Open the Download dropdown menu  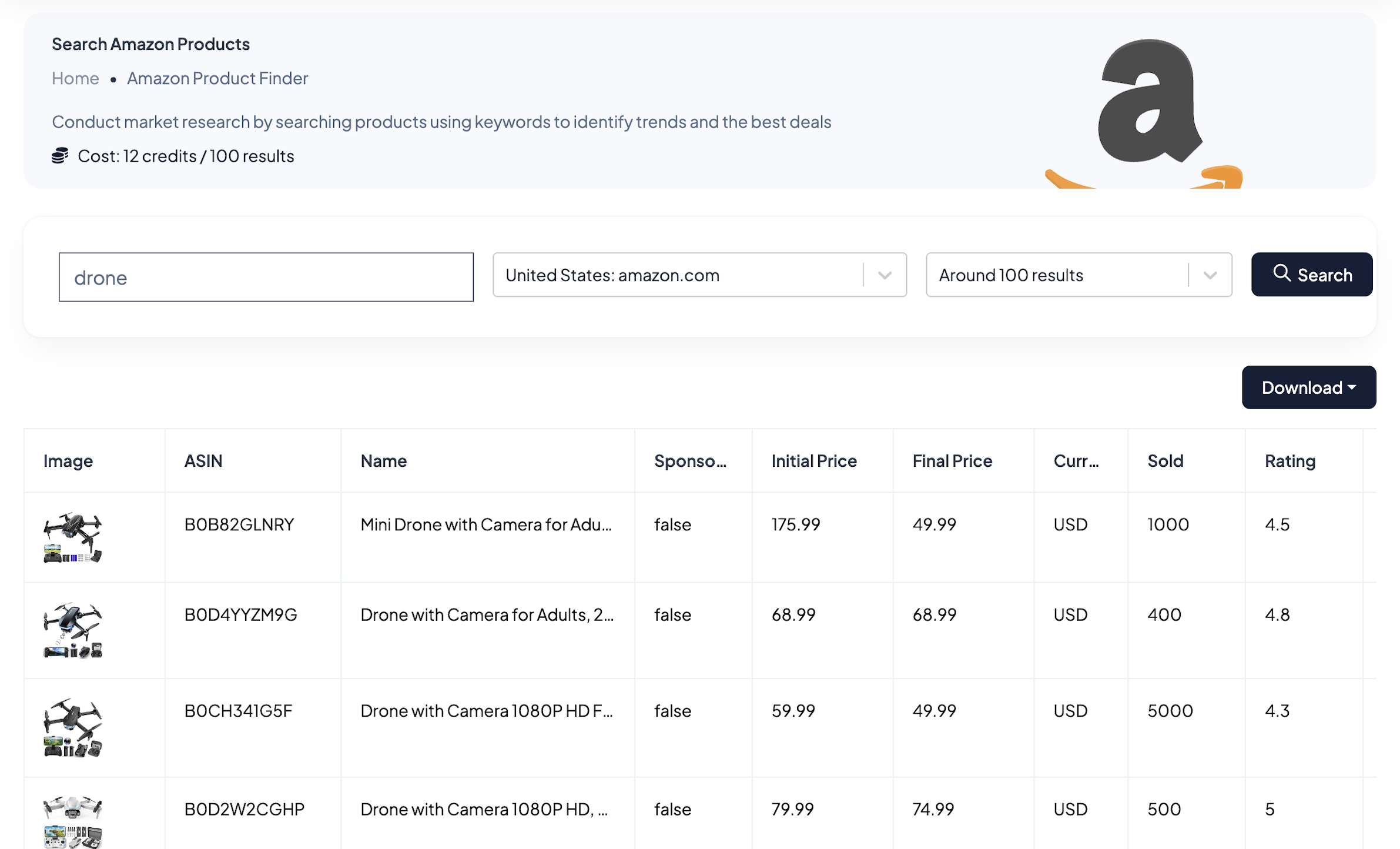[x=1308, y=387]
